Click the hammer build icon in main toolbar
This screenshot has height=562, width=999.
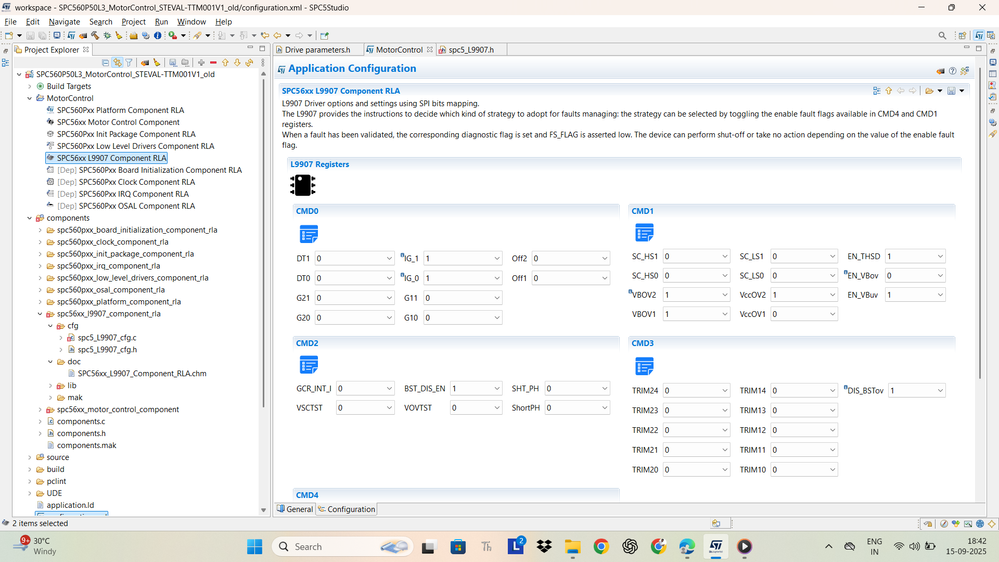[95, 36]
